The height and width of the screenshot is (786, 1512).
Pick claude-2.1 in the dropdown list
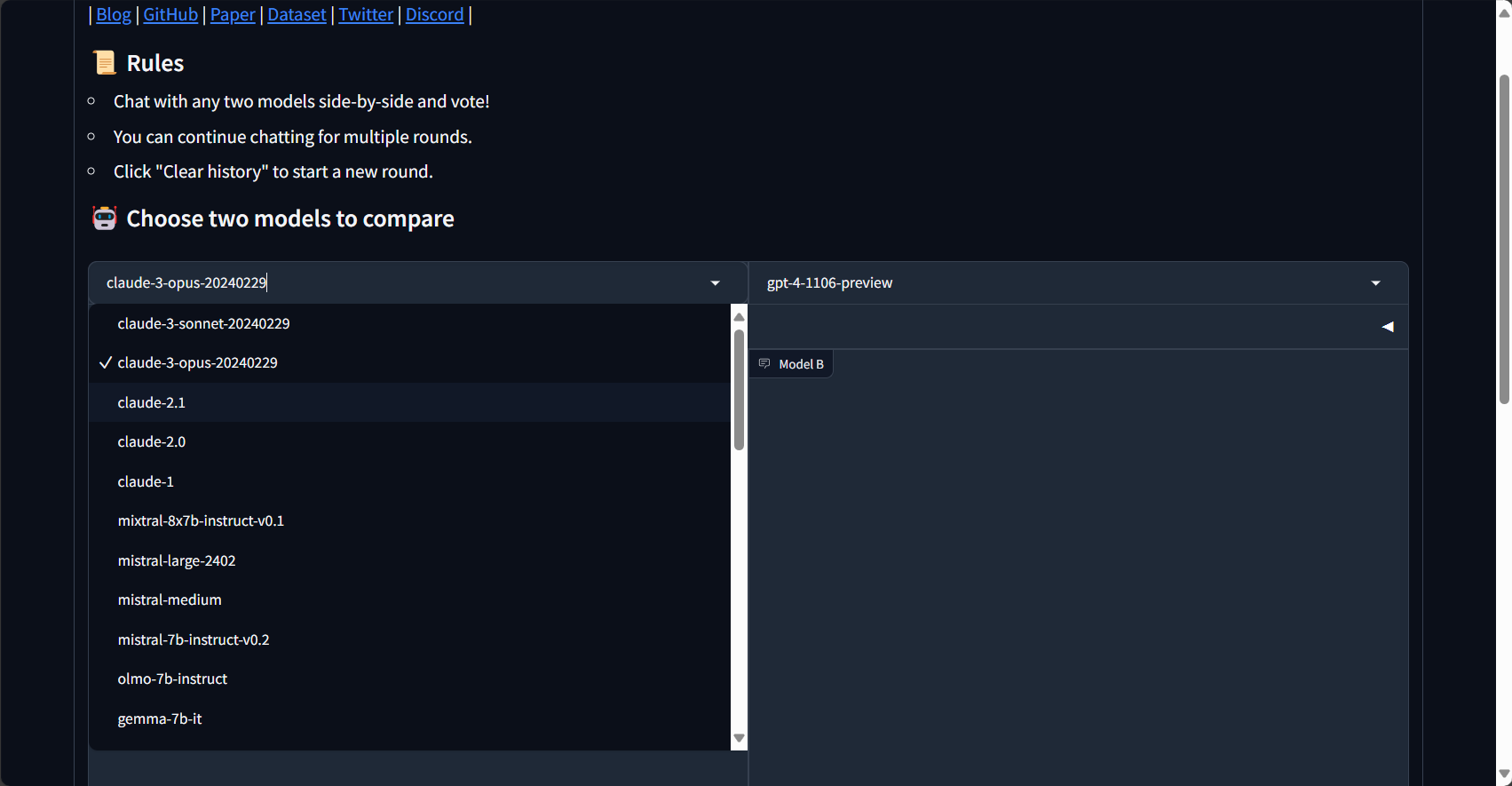coord(409,402)
